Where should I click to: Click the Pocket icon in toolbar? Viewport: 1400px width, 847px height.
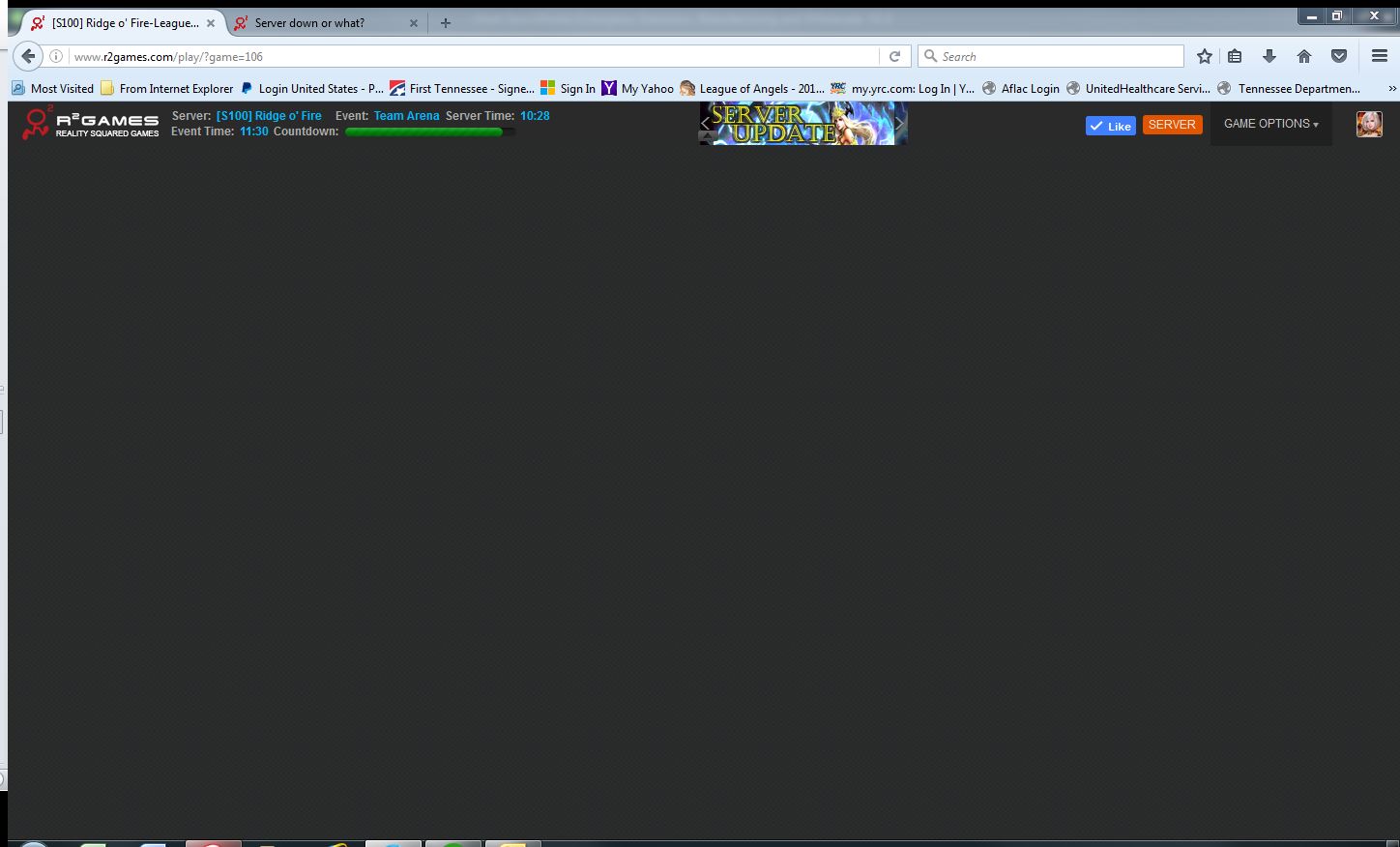[x=1339, y=56]
